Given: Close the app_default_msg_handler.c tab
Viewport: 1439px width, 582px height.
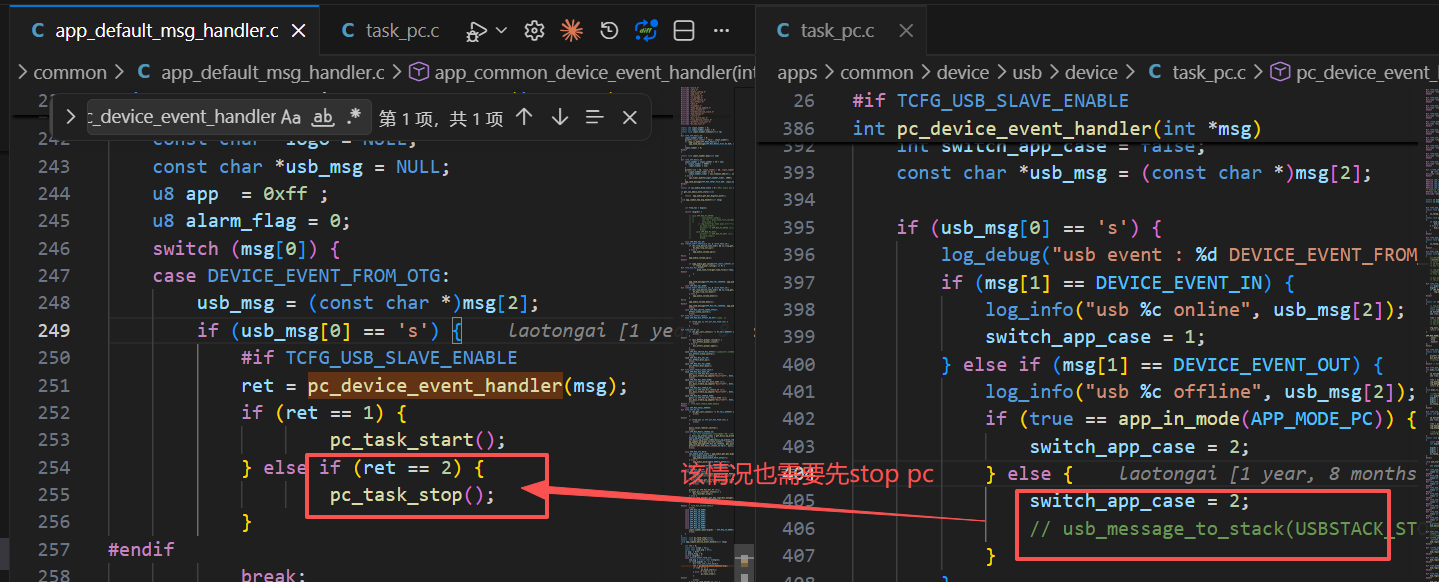Looking at the screenshot, I should tap(298, 31).
